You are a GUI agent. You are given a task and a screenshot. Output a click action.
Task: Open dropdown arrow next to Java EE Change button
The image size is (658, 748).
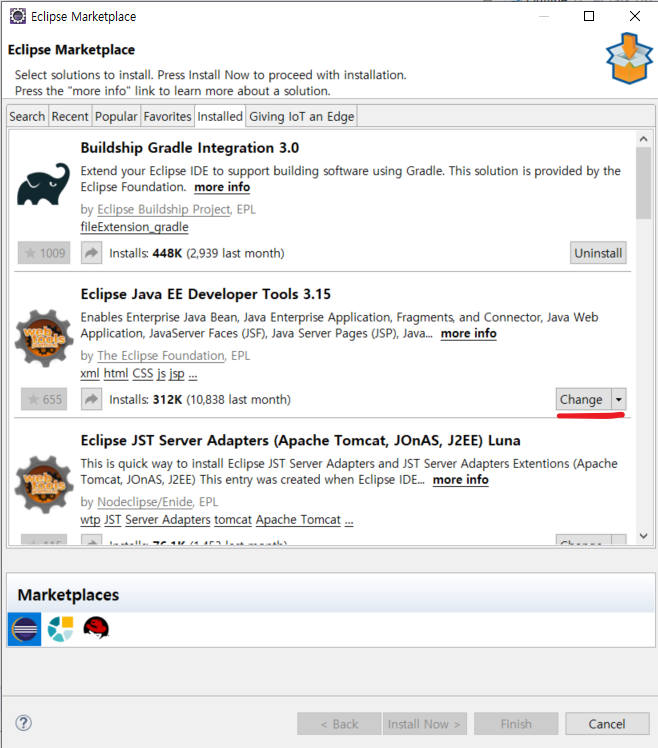point(619,399)
